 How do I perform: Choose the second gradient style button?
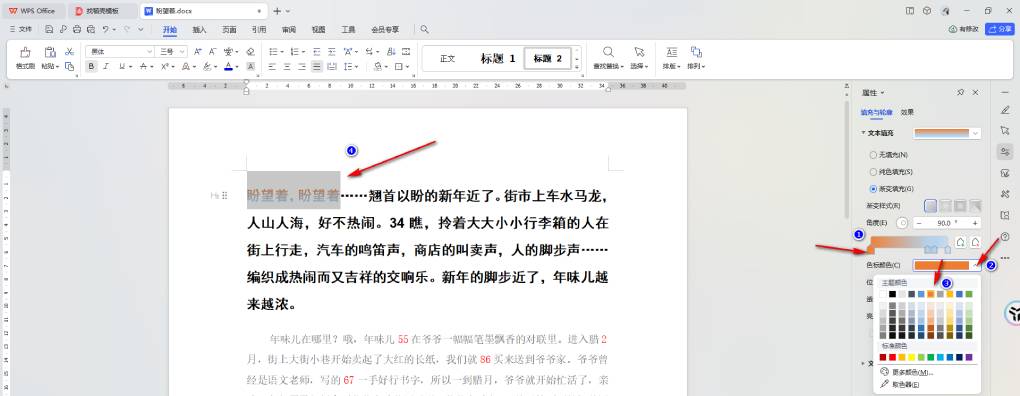click(x=946, y=205)
